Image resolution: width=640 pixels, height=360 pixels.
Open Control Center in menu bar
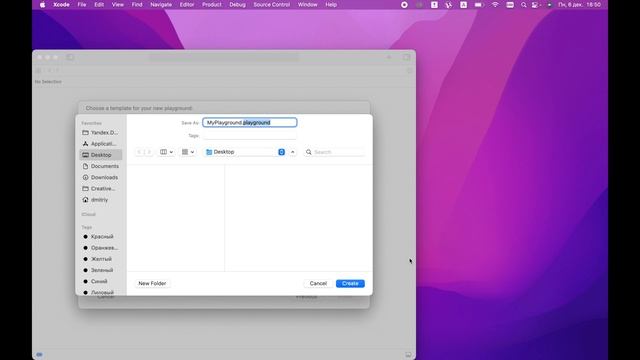536,5
